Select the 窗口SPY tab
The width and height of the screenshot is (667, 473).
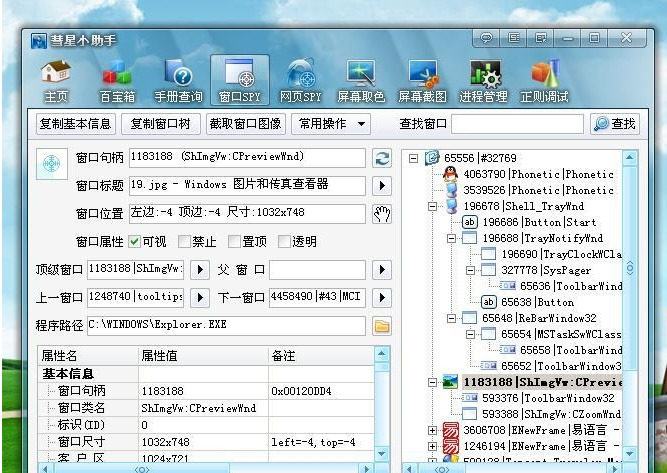click(239, 80)
